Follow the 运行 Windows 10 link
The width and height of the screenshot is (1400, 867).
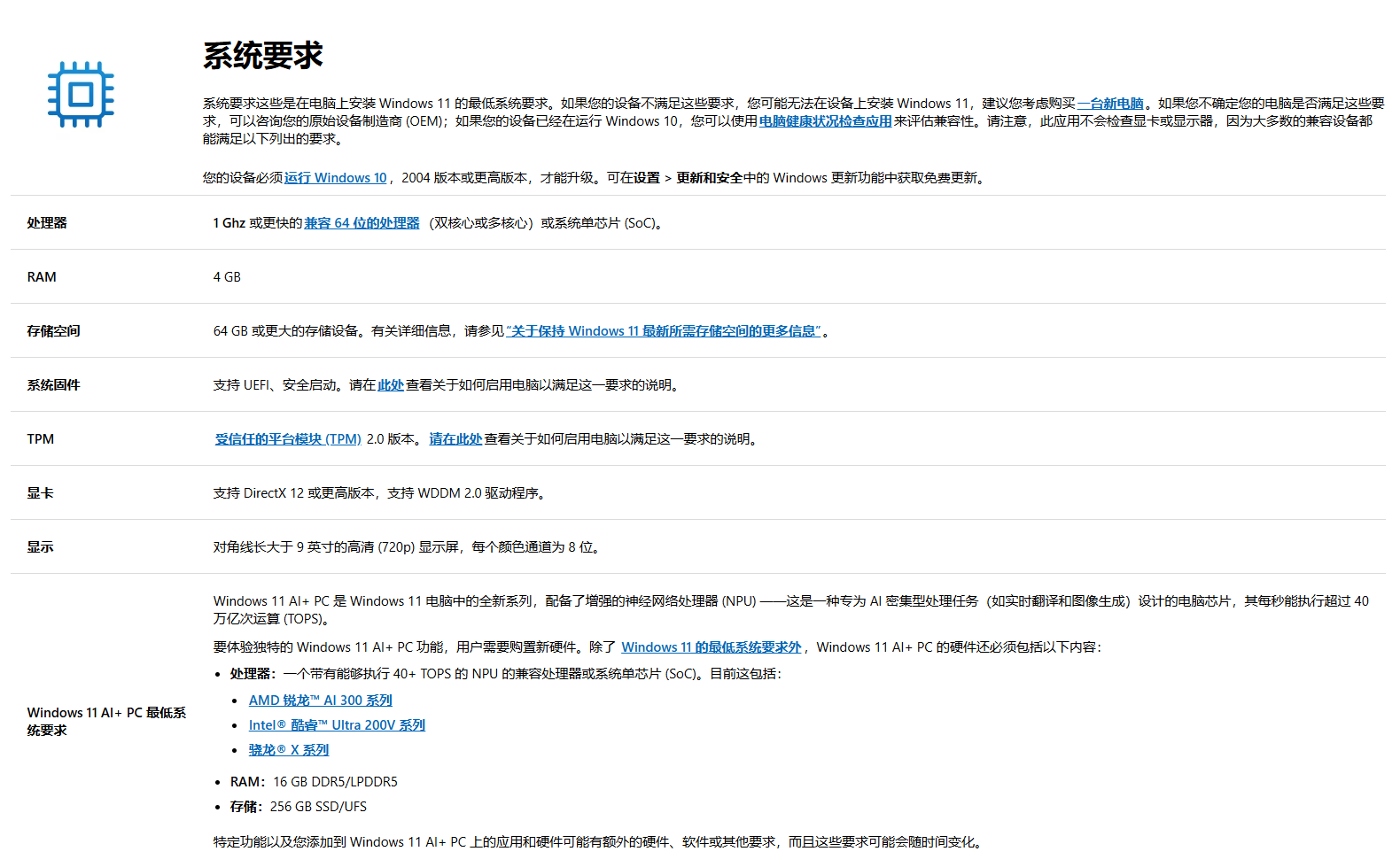335,178
